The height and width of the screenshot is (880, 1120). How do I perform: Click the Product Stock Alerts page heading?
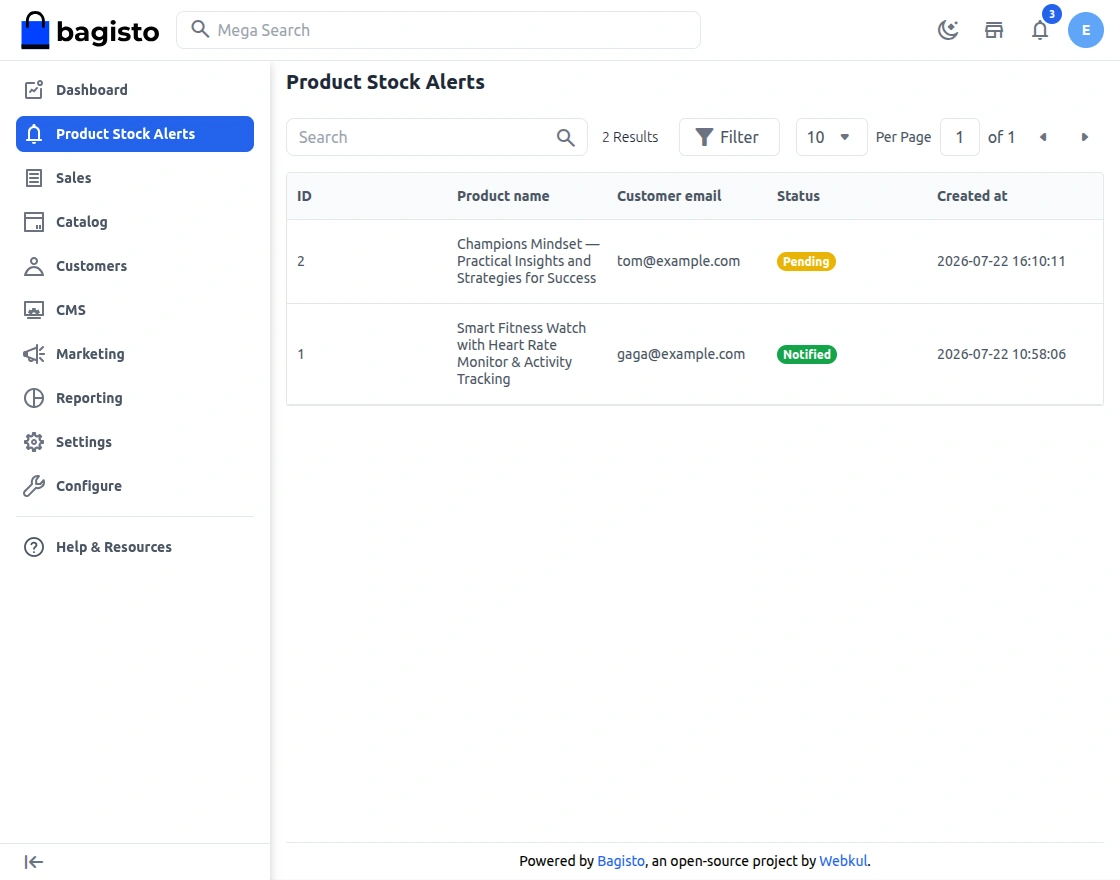click(386, 82)
